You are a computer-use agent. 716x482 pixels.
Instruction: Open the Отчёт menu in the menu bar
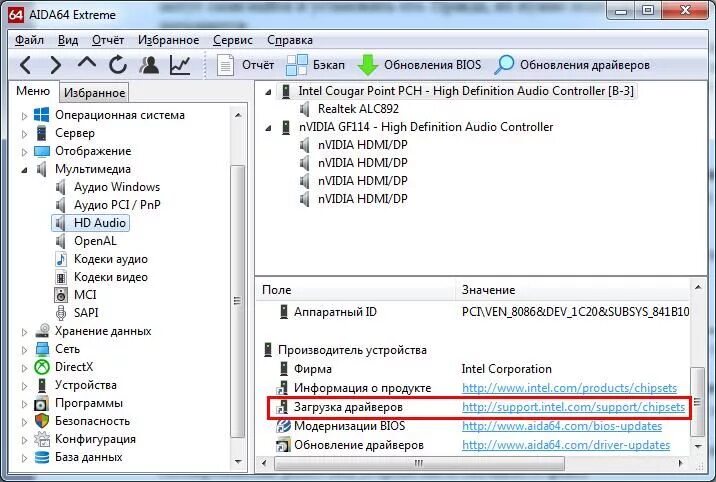(x=108, y=40)
